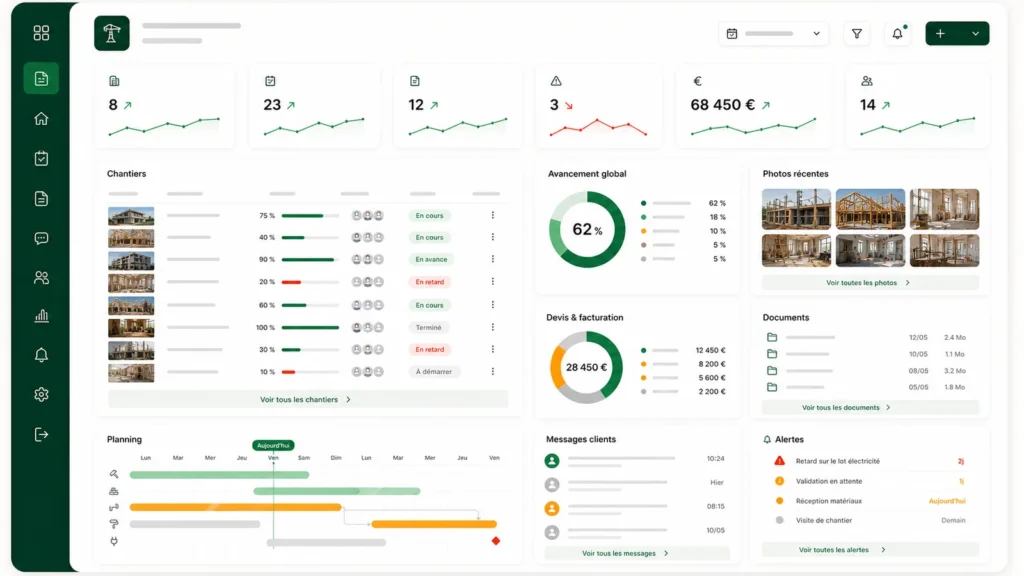
Task: Open the bar chart statistics icon in sidebar
Action: (x=41, y=316)
